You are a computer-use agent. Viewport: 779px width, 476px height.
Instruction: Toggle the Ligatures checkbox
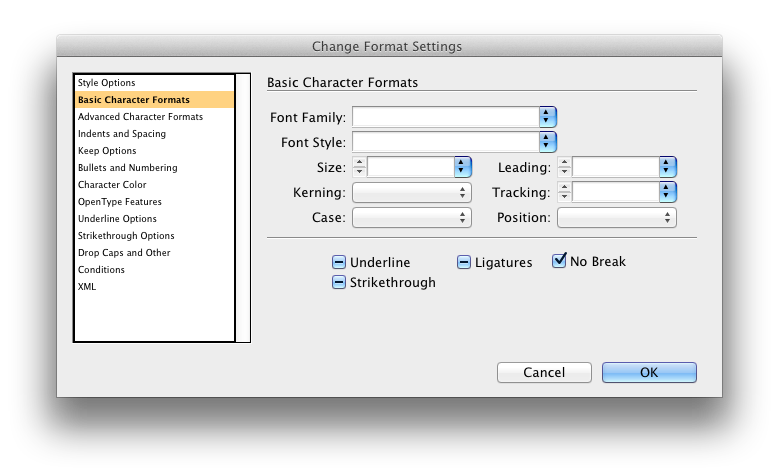tap(464, 262)
